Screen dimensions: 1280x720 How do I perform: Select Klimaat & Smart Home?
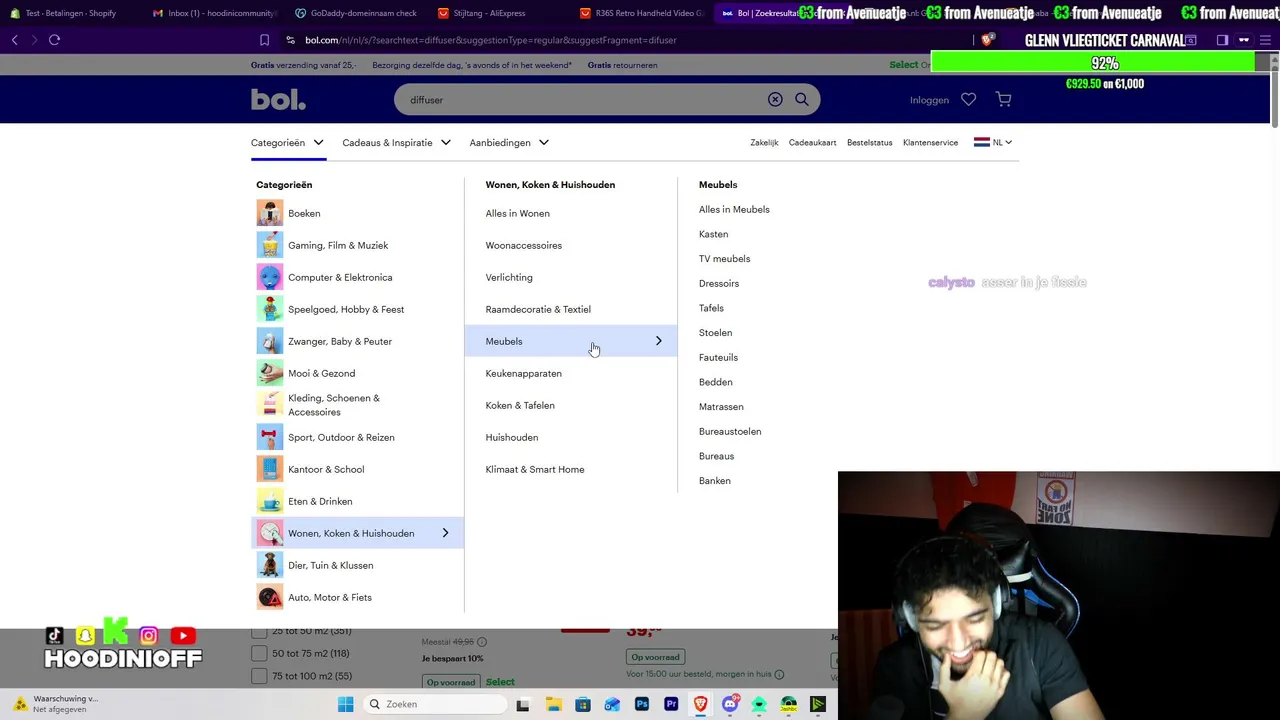click(x=535, y=469)
